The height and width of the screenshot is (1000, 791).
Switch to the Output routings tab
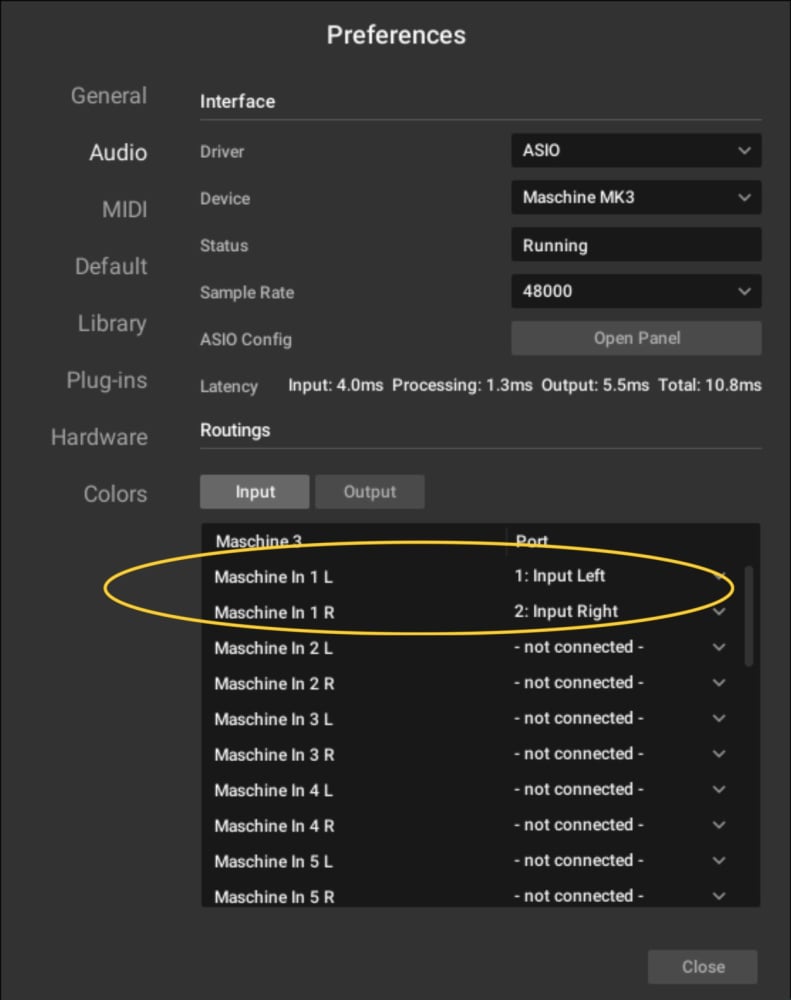[370, 492]
